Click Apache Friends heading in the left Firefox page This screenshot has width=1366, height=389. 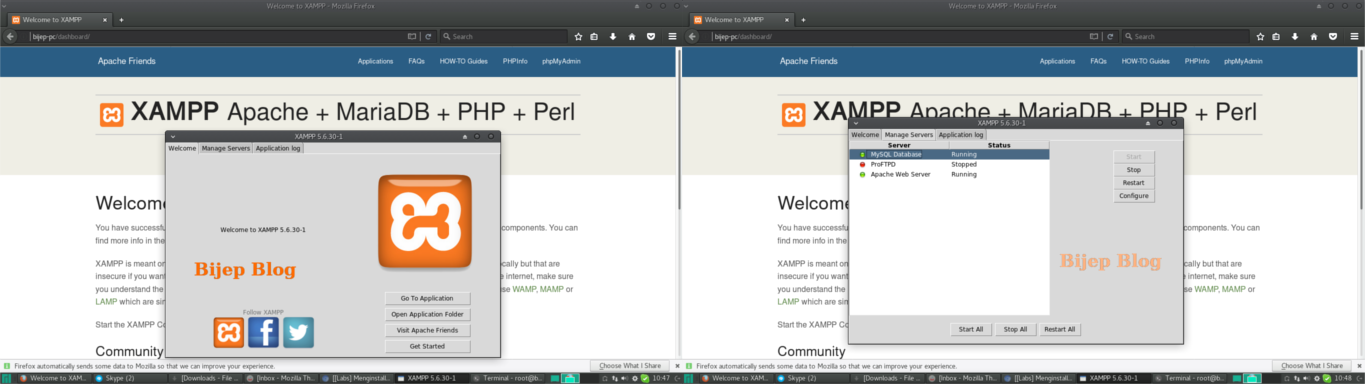[126, 61]
